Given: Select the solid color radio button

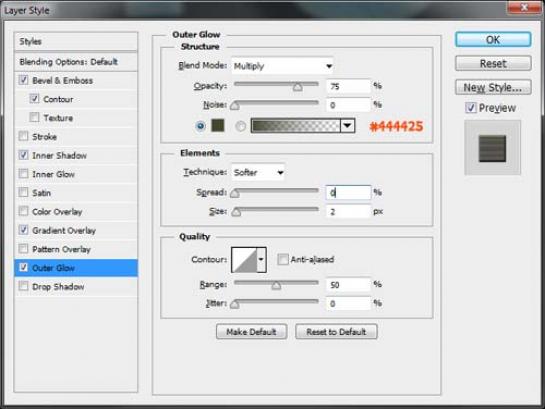Looking at the screenshot, I should pyautogui.click(x=200, y=126).
